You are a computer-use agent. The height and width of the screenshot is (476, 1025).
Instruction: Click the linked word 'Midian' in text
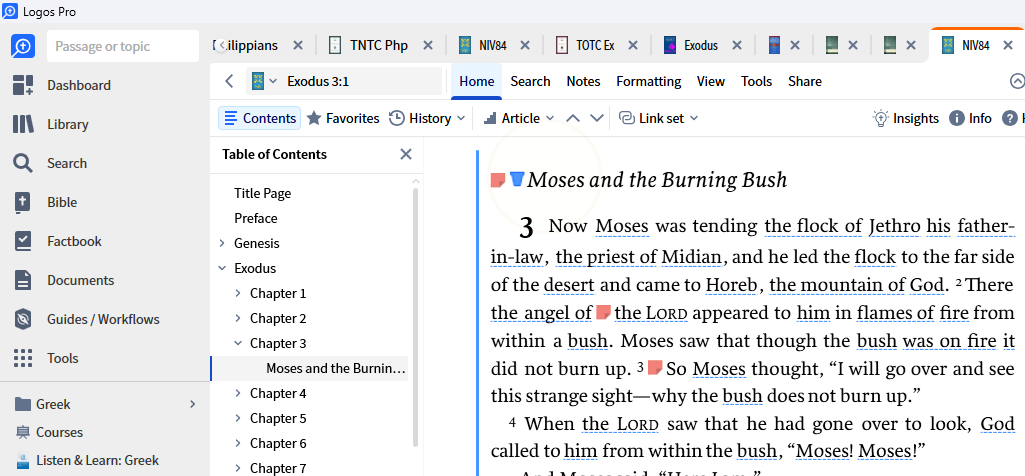pyautogui.click(x=691, y=256)
